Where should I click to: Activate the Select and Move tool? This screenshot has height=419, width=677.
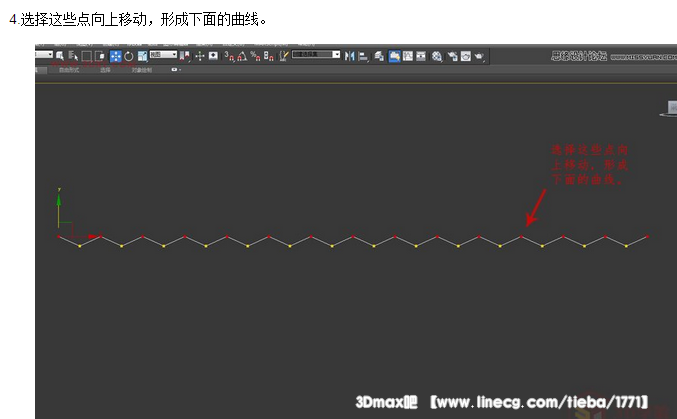click(116, 56)
